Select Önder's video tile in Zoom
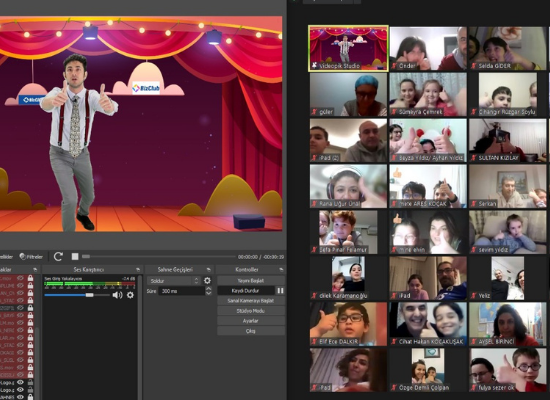The height and width of the screenshot is (400, 550). (x=428, y=48)
